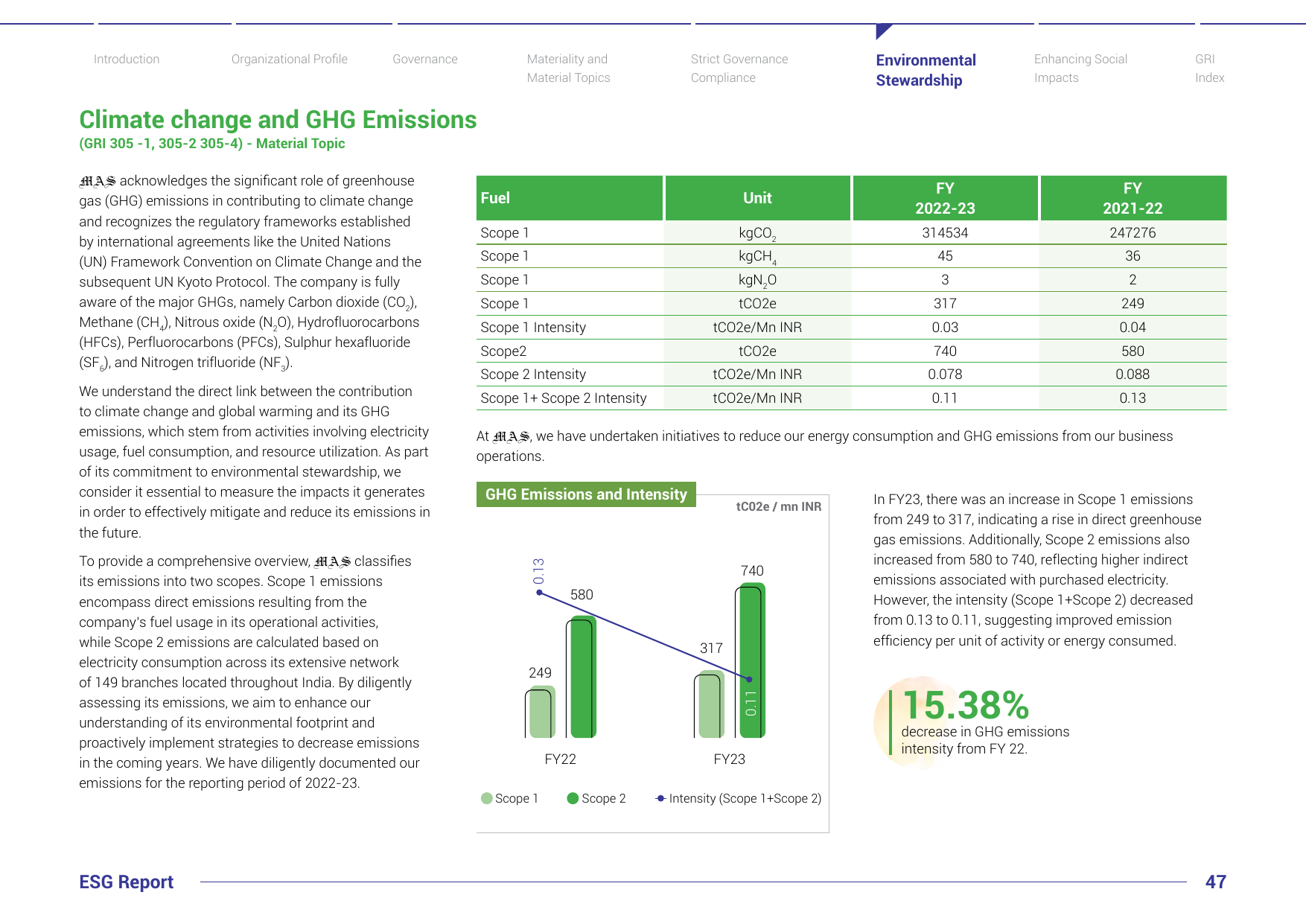Select the 247276 table cell
This screenshot has height=924, width=1306.
(1133, 232)
